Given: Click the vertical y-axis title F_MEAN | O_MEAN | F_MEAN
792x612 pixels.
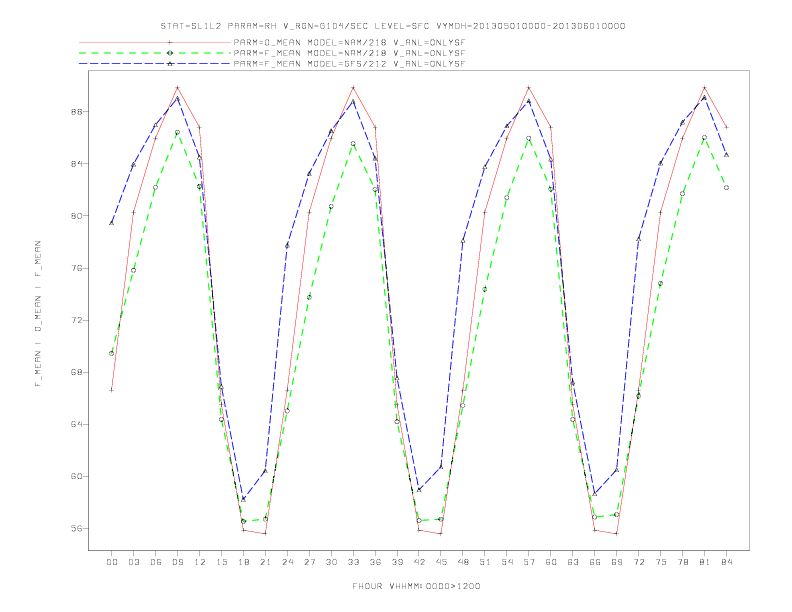Looking at the screenshot, I should [x=38, y=314].
